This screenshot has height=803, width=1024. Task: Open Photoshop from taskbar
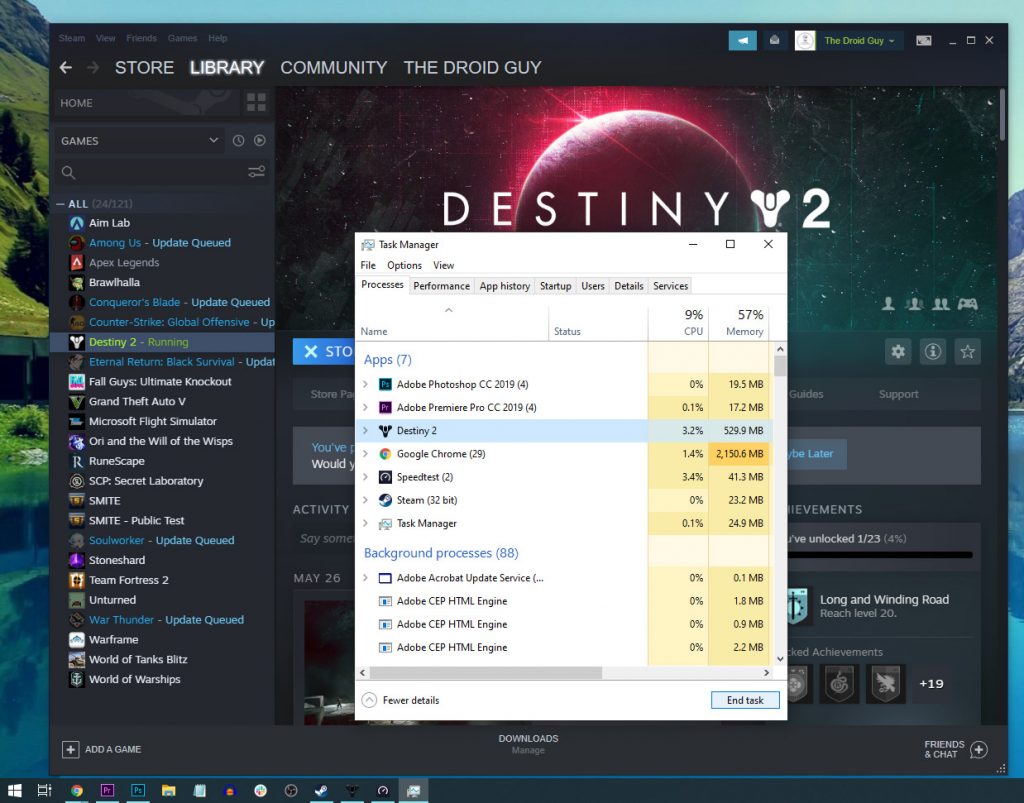click(138, 791)
